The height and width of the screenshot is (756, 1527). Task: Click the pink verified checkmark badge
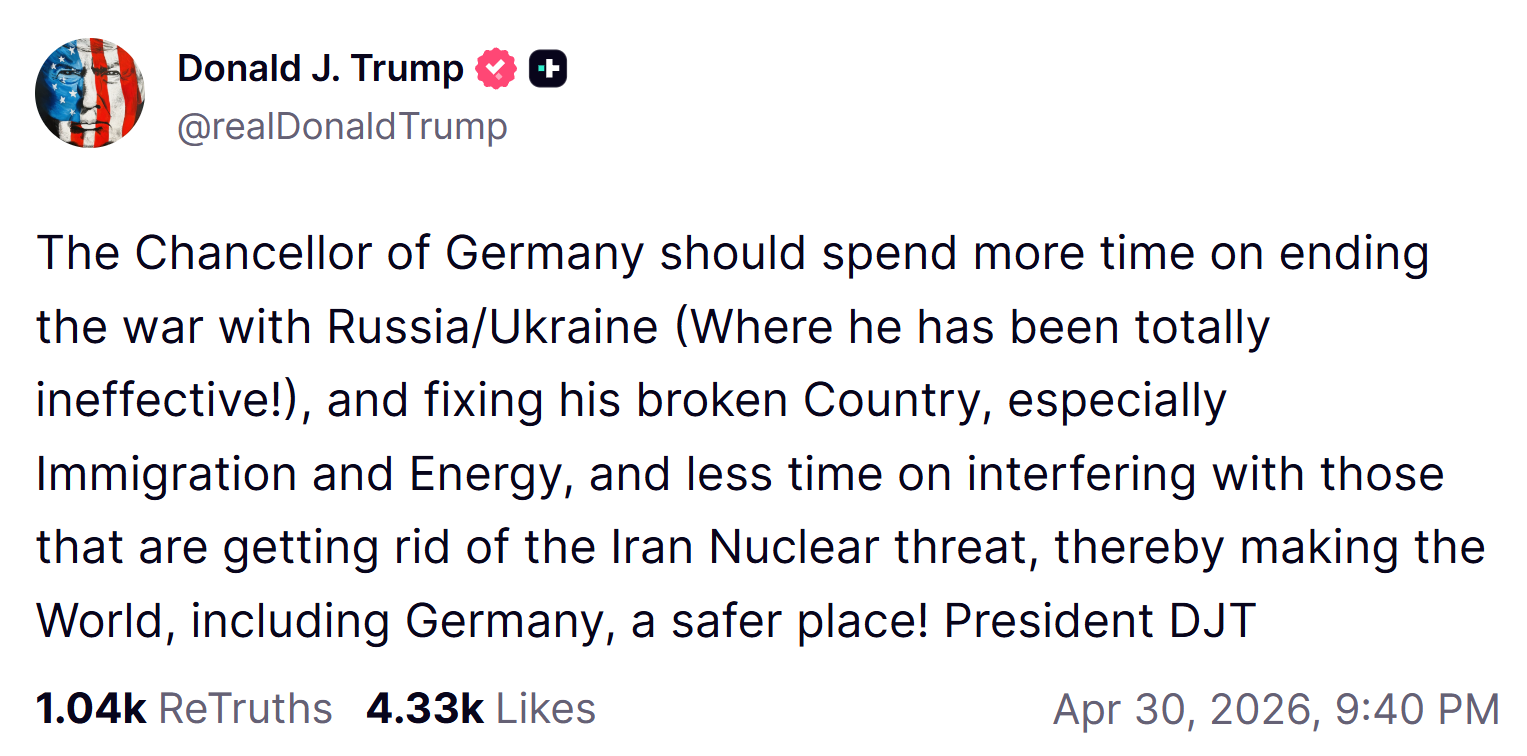496,69
